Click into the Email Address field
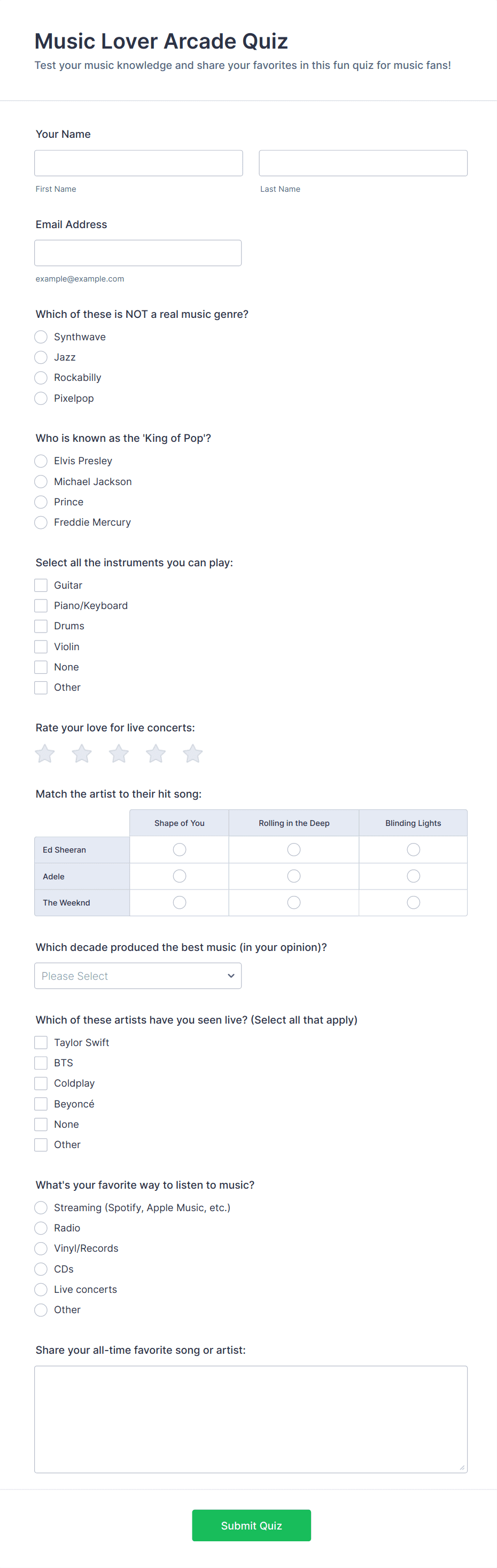Image resolution: width=497 pixels, height=1568 pixels. click(138, 253)
